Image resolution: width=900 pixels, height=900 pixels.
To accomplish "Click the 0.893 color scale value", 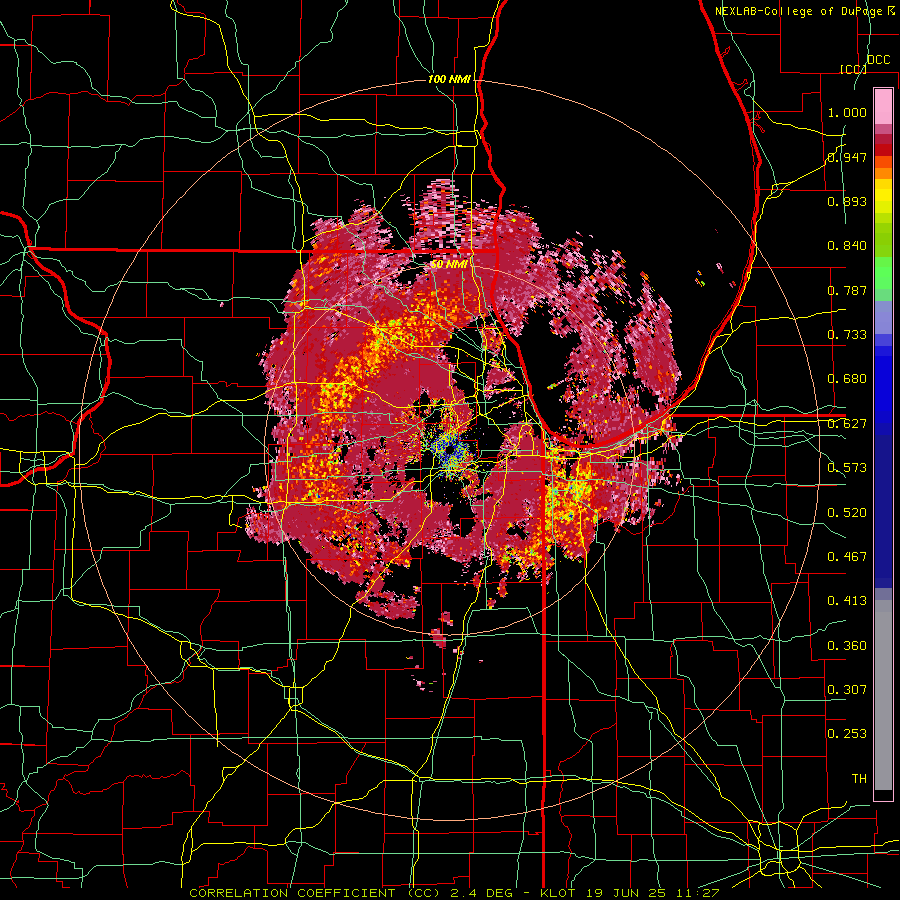I will (x=847, y=201).
